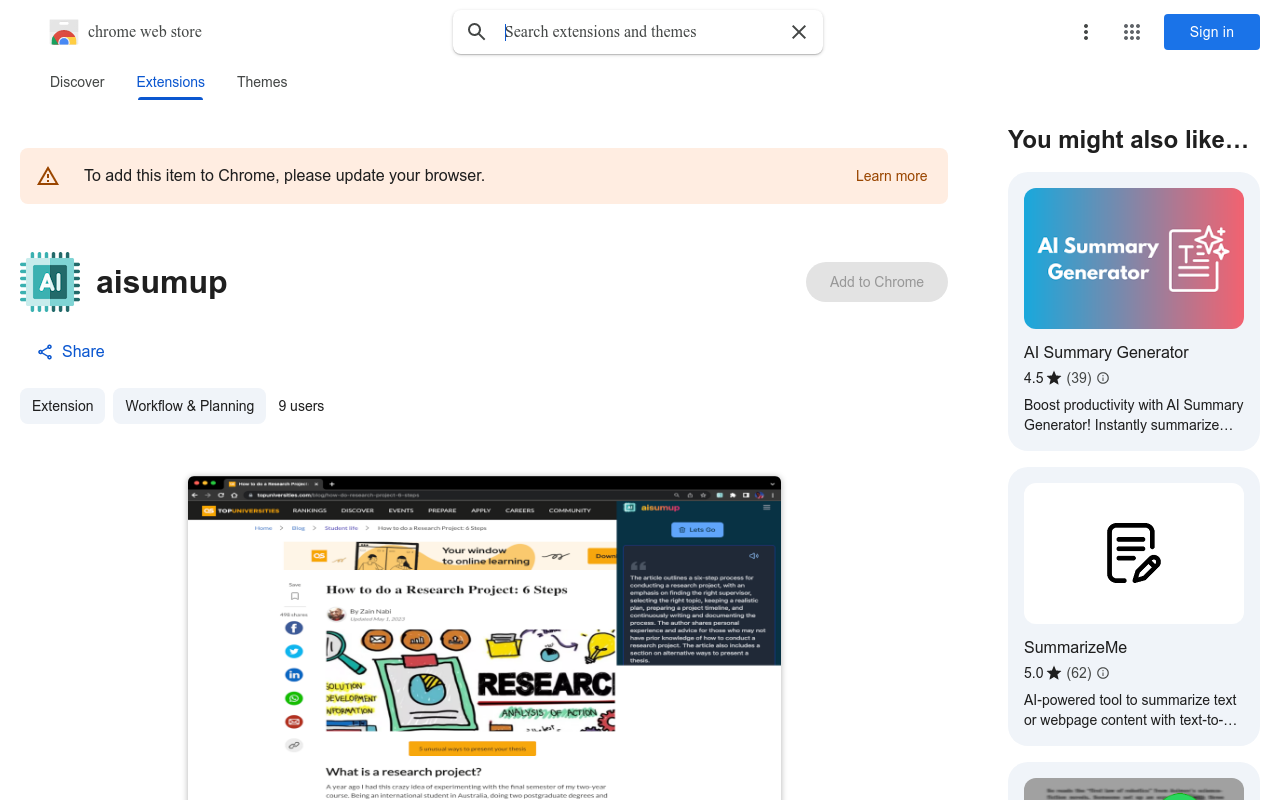Screen dimensions: 1280x800
Task: Open the Workflow & Planning category chip
Action: pos(189,406)
